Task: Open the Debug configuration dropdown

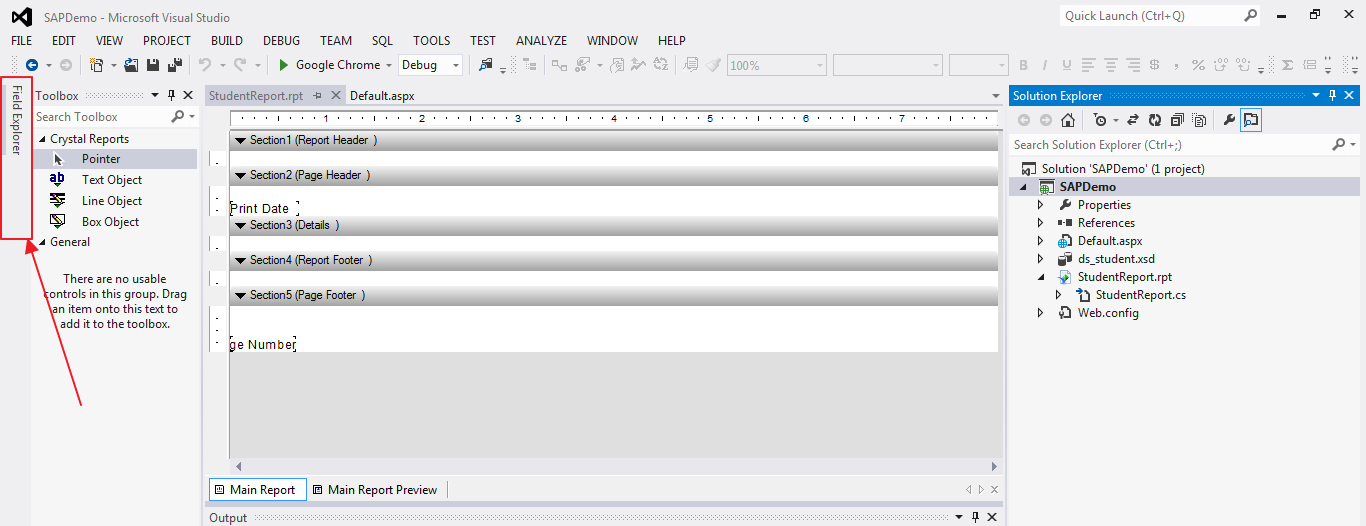Action: coord(430,65)
